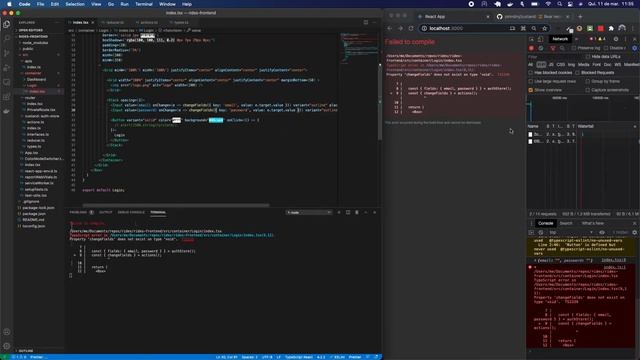
Task: Bookmark this page with the star icon
Action: [544, 29]
